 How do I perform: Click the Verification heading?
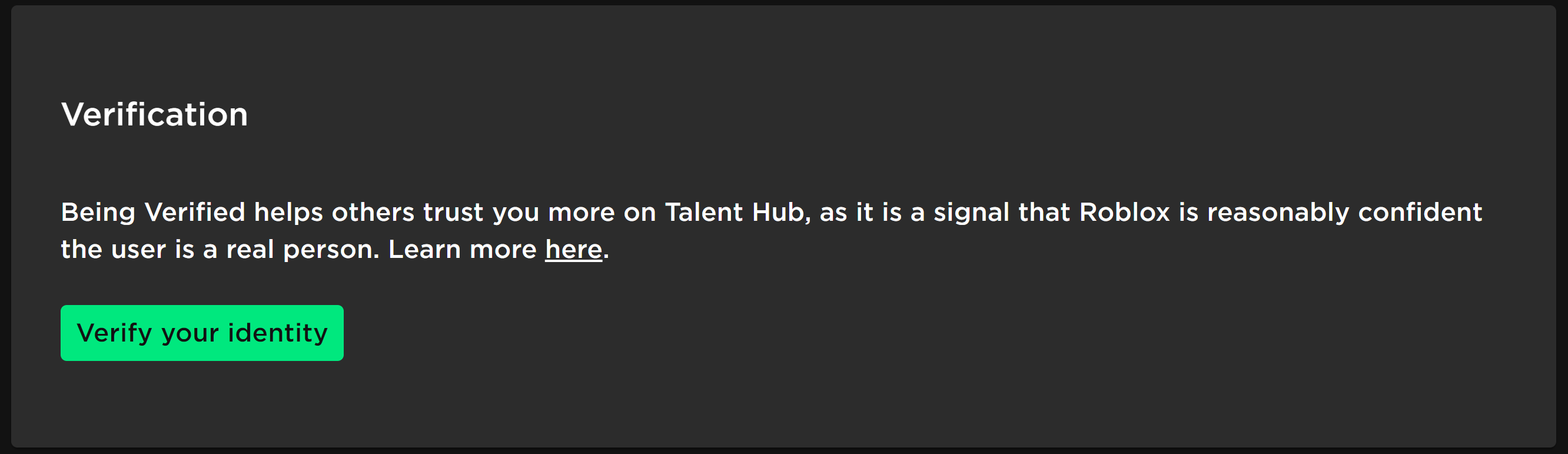pos(155,114)
